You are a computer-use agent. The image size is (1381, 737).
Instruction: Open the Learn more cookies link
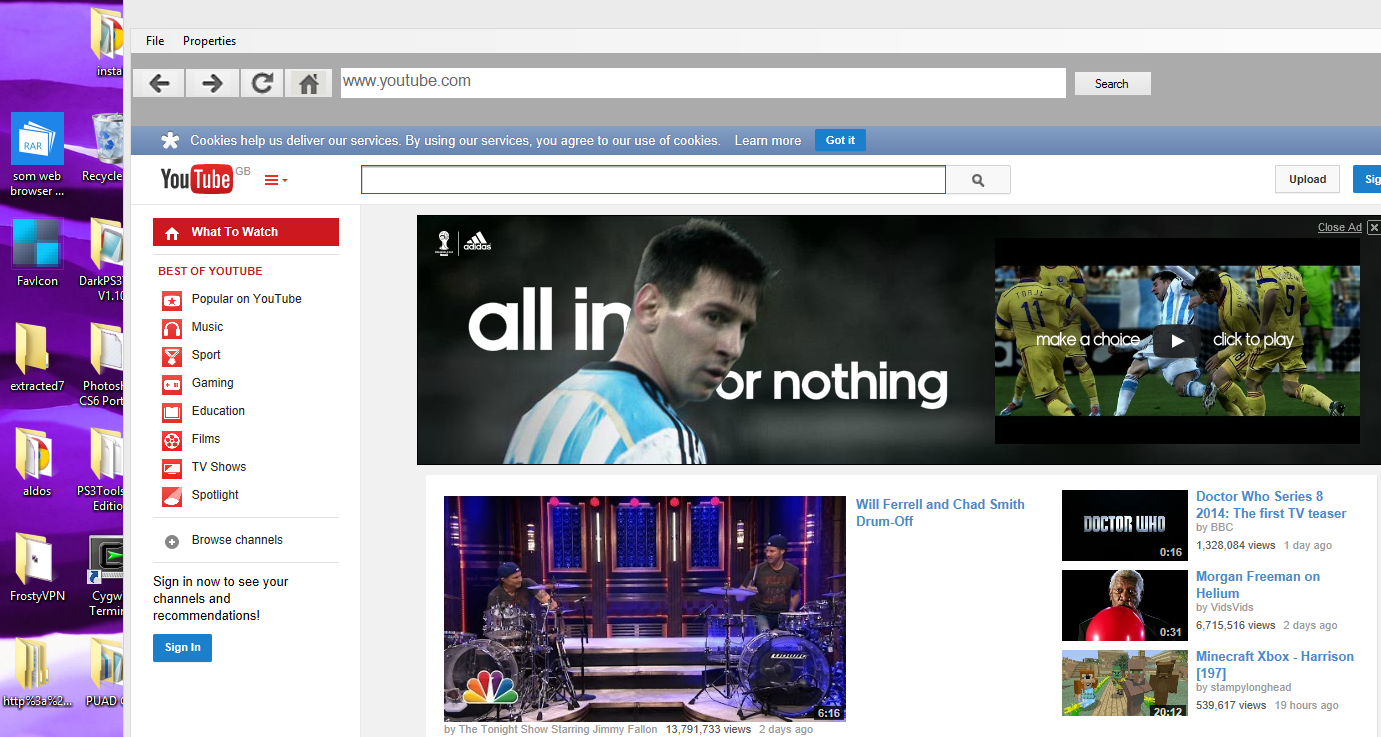(x=768, y=141)
